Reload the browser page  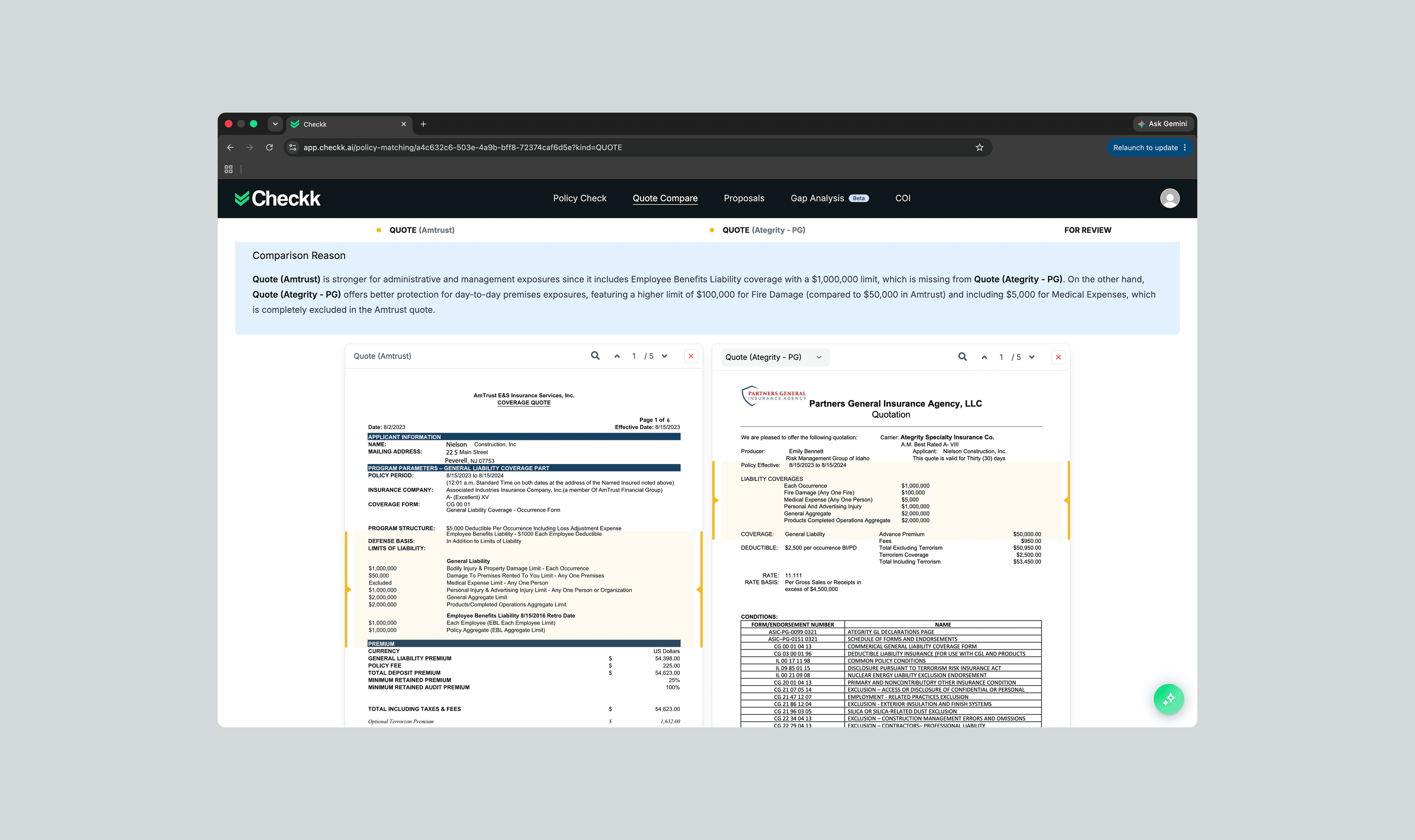pyautogui.click(x=269, y=147)
